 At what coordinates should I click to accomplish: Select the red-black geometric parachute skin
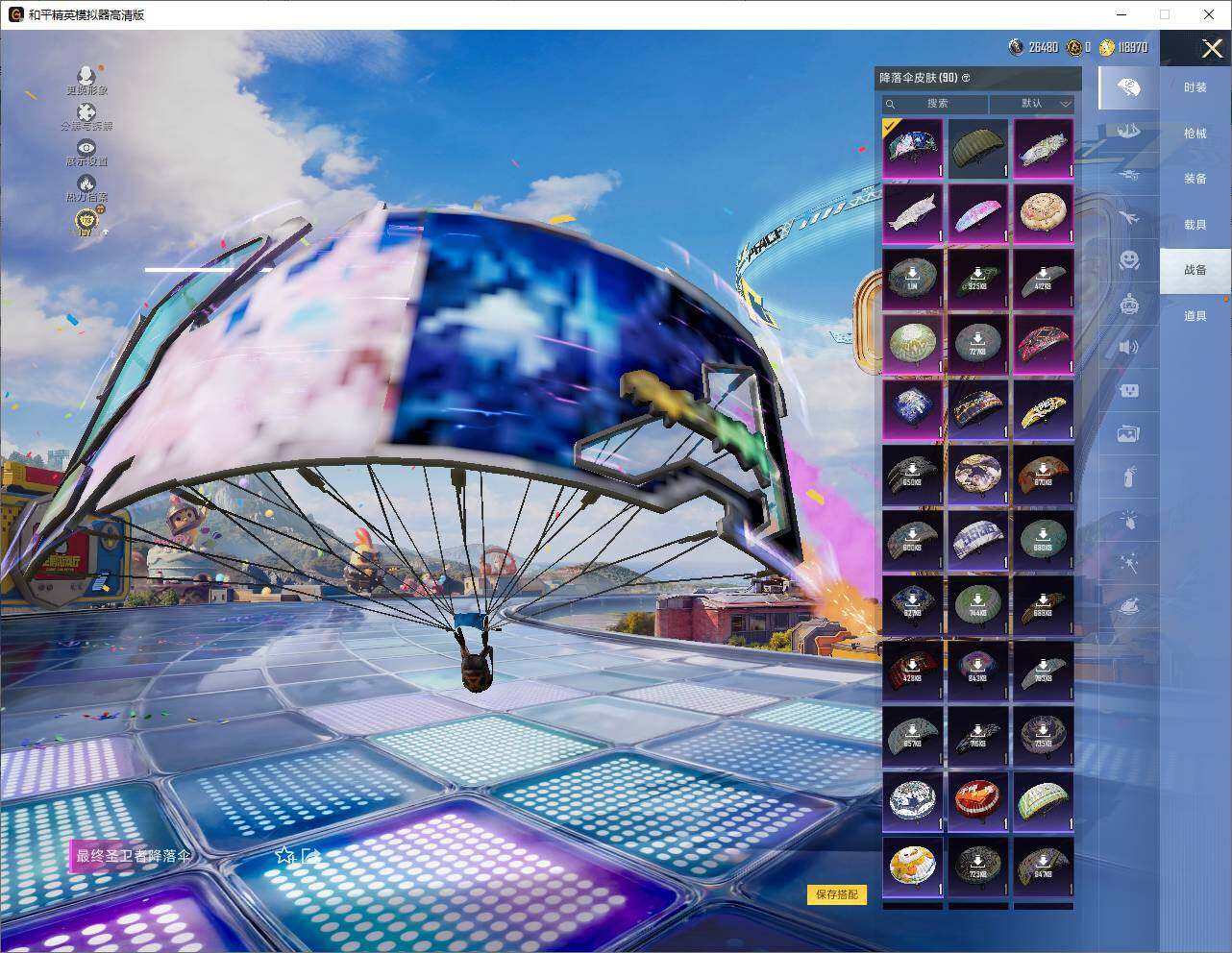1044,345
